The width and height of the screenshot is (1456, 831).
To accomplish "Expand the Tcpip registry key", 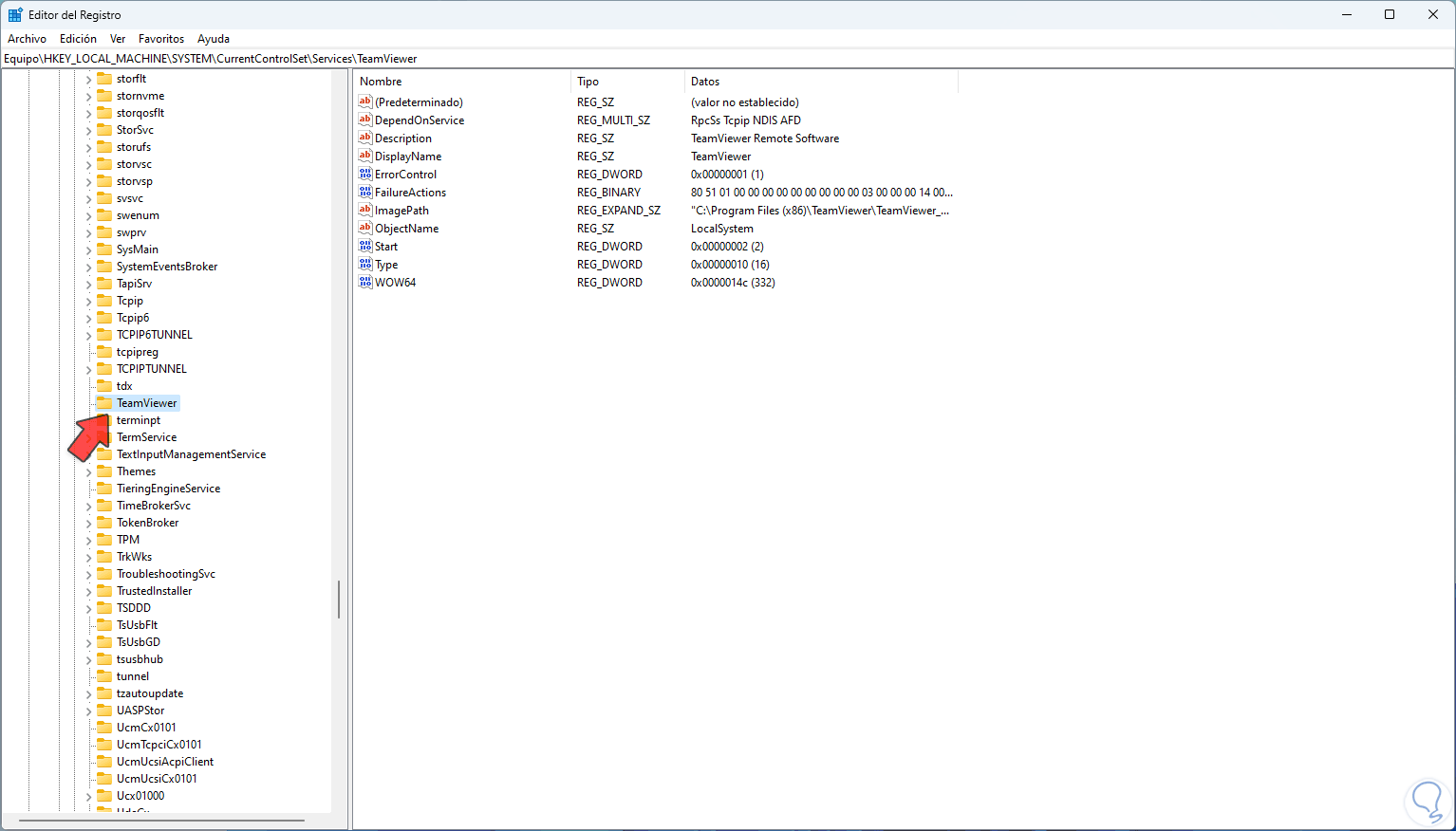I will pos(89,301).
